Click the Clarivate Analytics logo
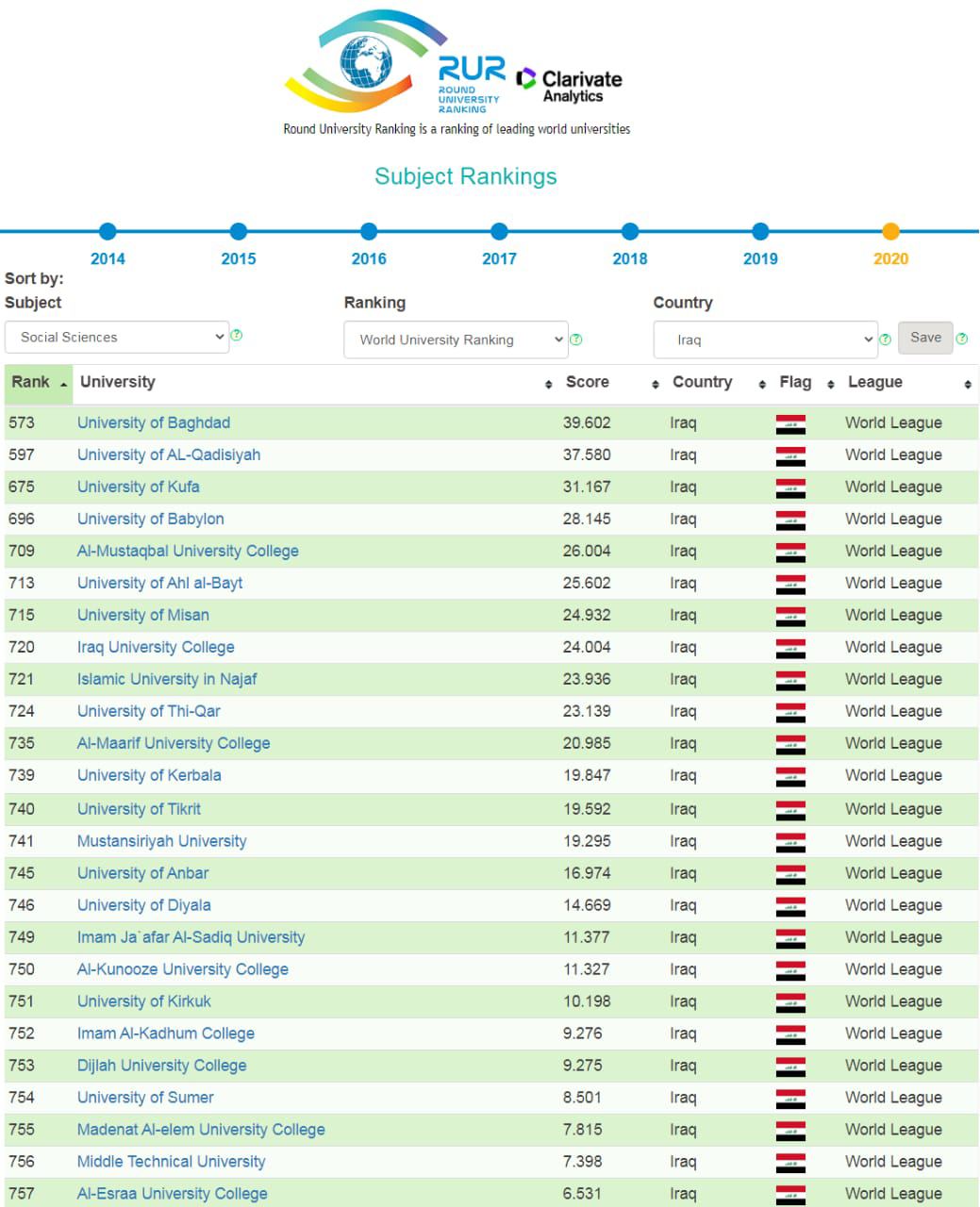 571,86
